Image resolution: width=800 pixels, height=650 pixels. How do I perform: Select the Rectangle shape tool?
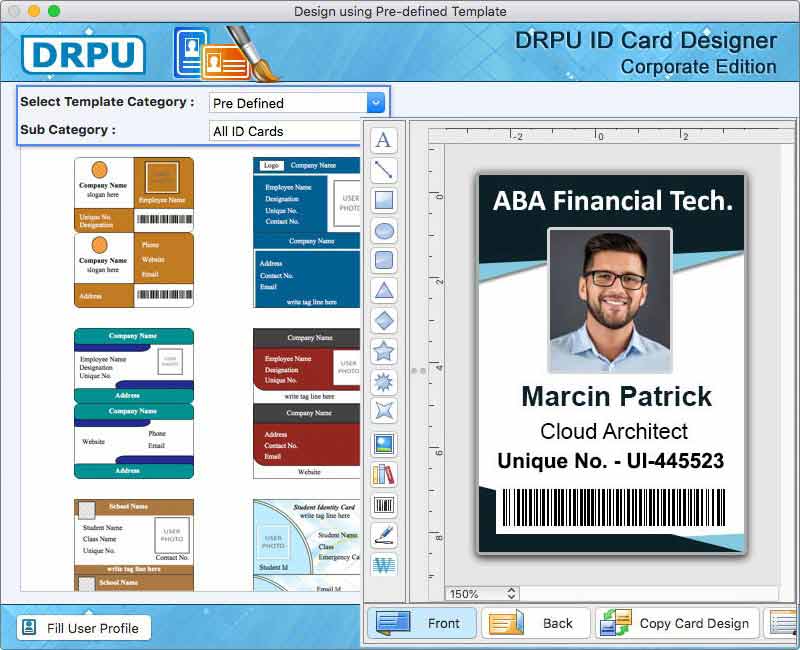384,200
